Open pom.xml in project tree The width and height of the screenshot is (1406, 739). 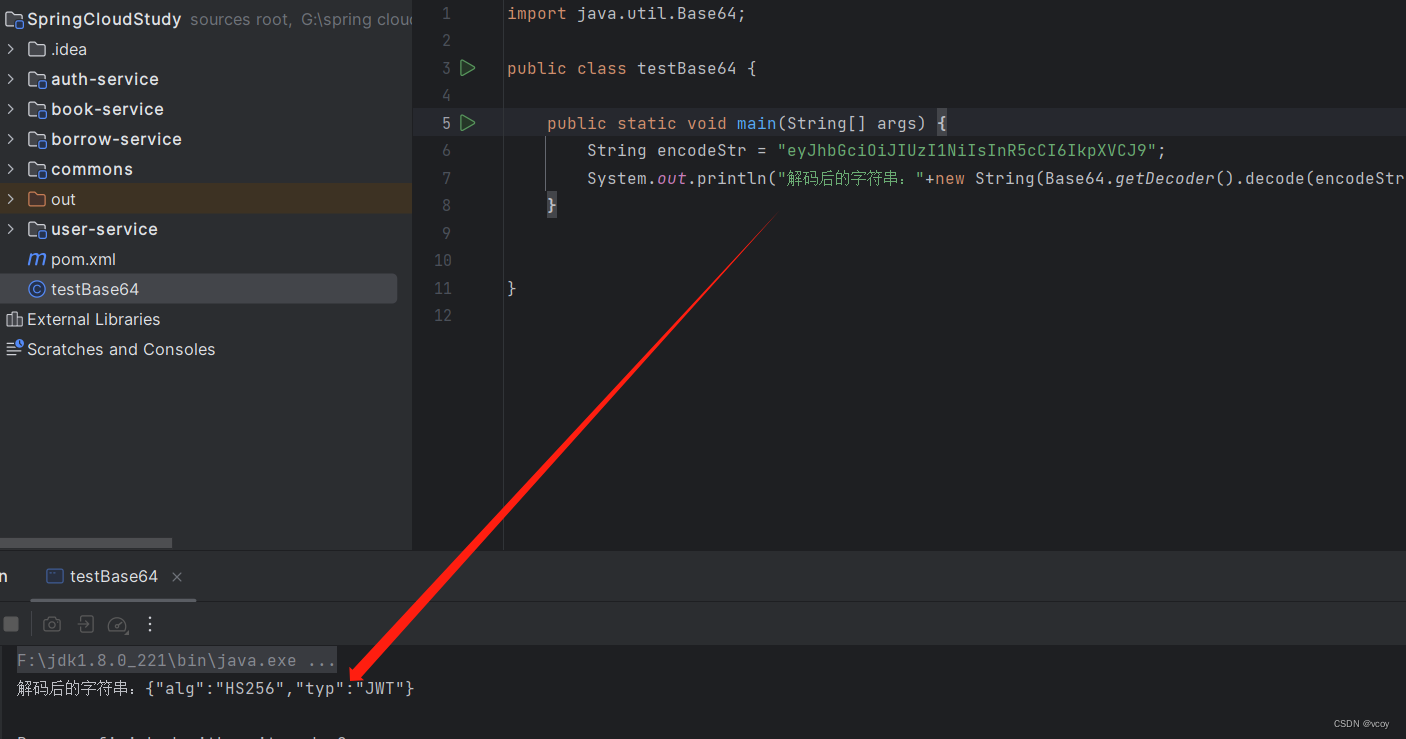[x=83, y=259]
